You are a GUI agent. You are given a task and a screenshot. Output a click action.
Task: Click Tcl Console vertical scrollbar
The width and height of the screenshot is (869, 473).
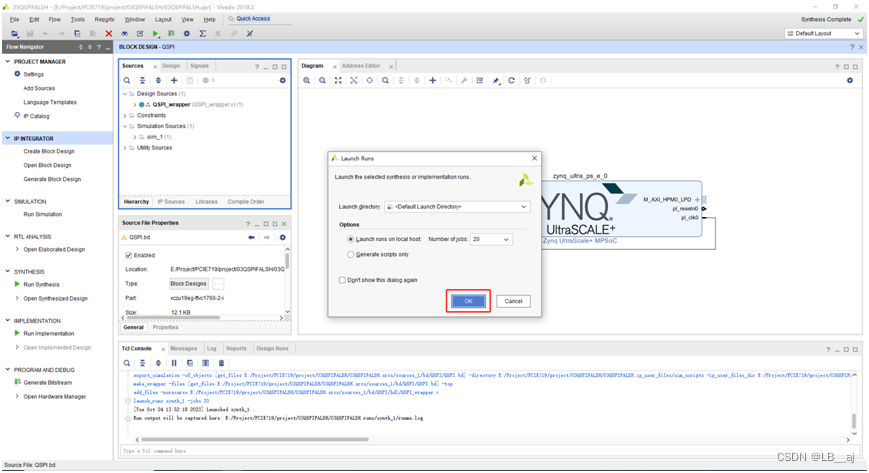pos(854,420)
